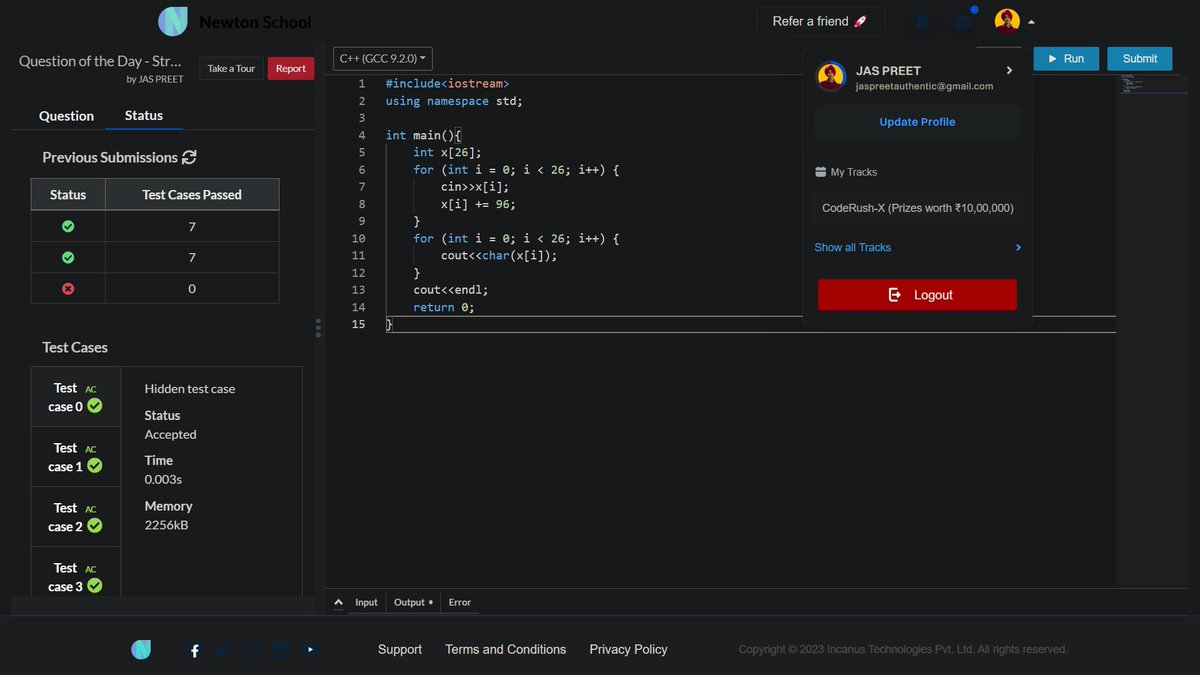Expand the console panel with the up arrow
1200x675 pixels.
338,602
